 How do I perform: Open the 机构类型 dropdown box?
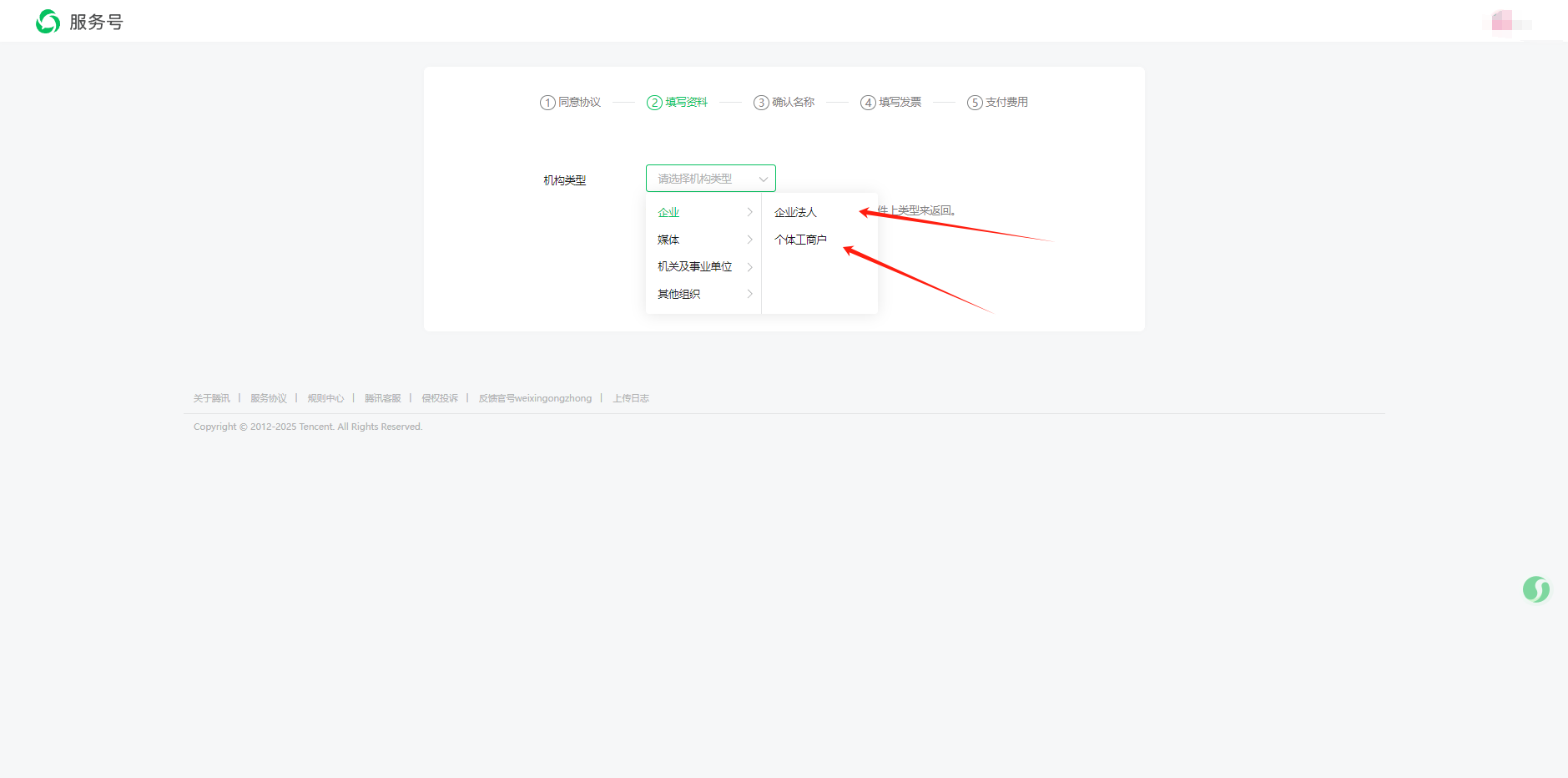(710, 179)
